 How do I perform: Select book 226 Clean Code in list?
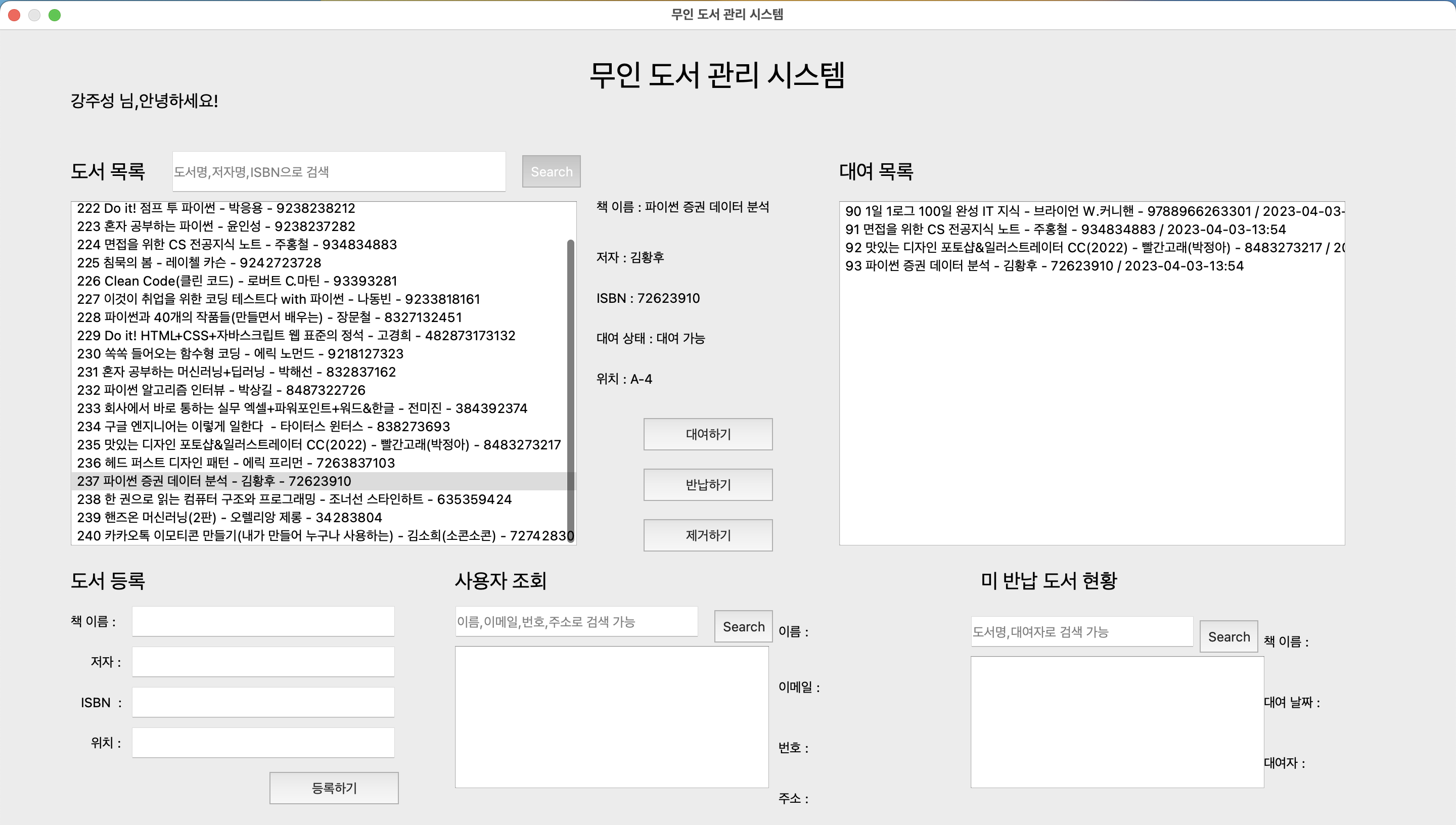click(x=237, y=281)
